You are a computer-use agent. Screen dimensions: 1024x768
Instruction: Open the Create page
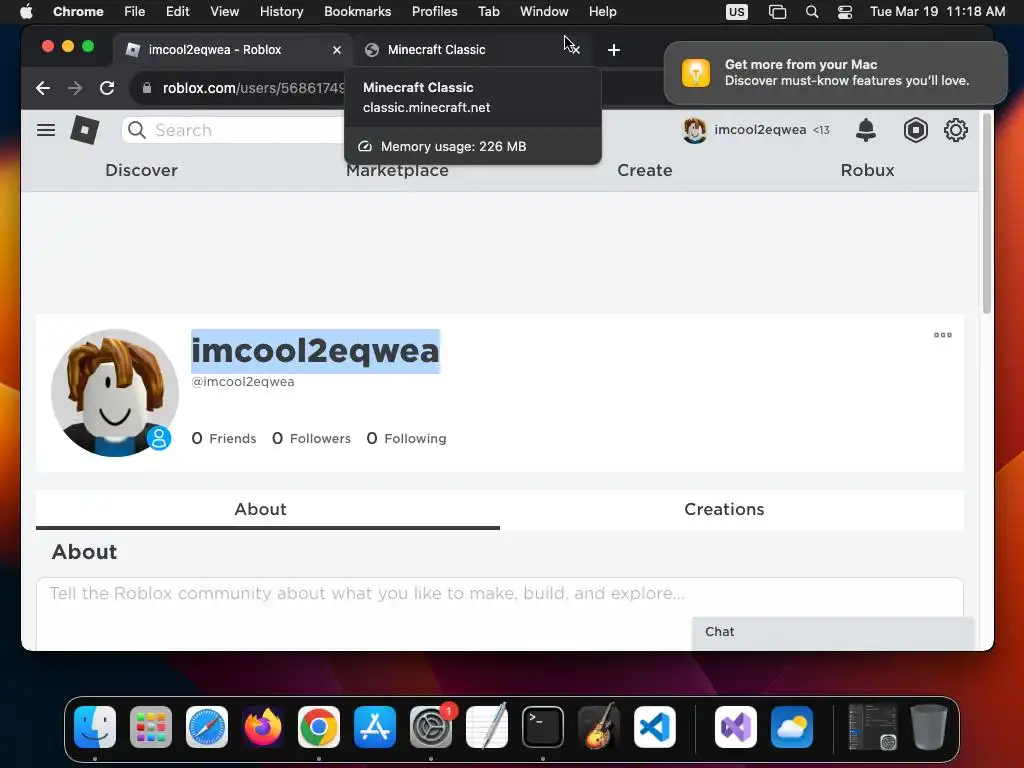(x=645, y=170)
